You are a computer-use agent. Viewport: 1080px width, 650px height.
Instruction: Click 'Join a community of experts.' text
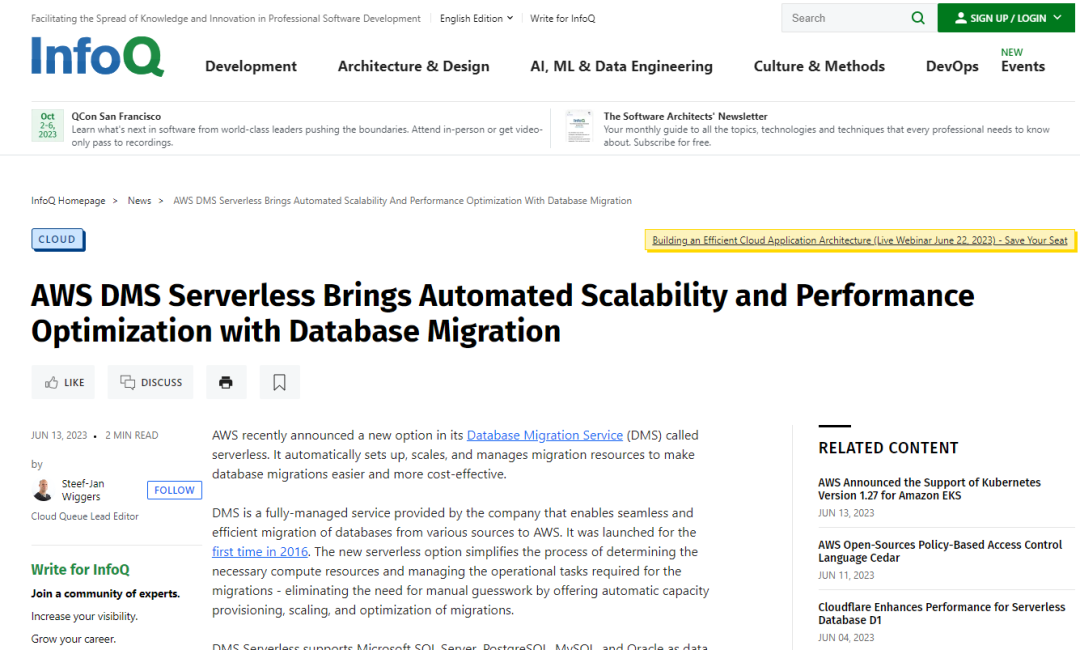(x=105, y=594)
